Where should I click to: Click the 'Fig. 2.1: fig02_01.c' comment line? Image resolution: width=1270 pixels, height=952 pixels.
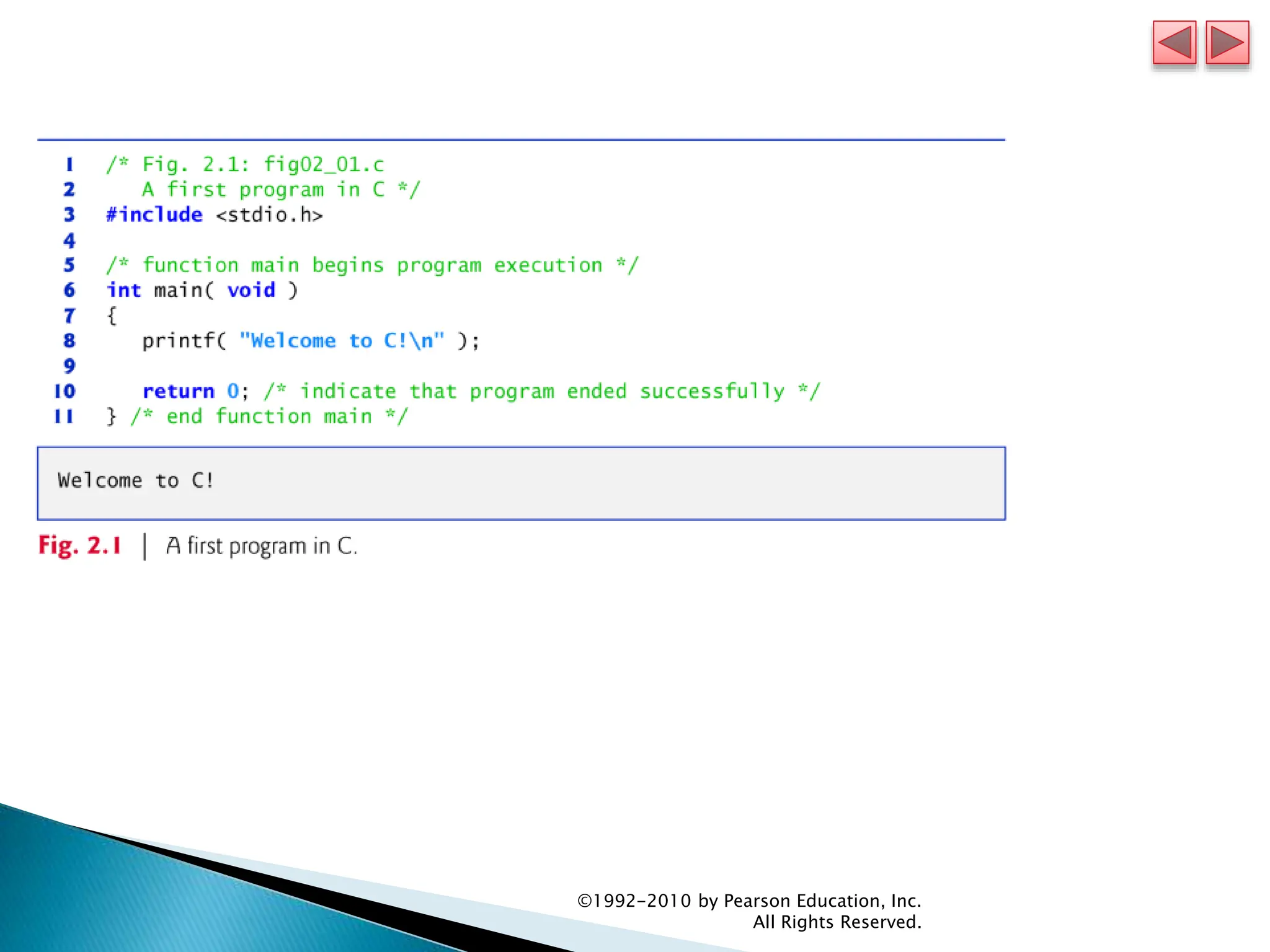(x=245, y=164)
